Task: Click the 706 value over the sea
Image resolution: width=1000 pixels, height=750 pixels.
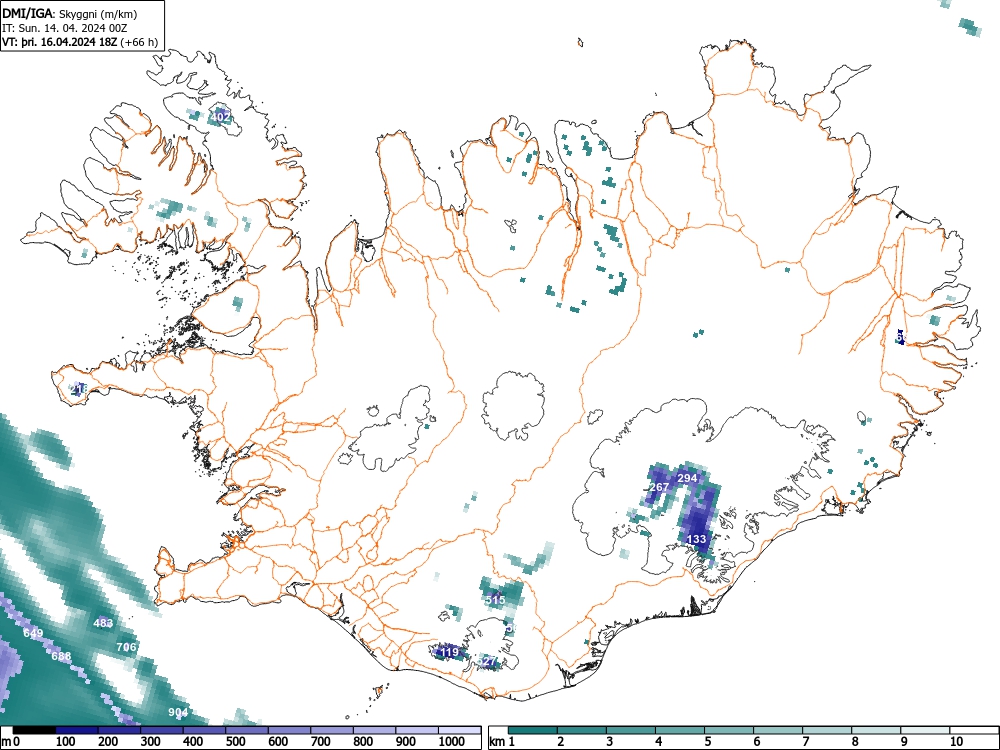Action: tap(126, 647)
